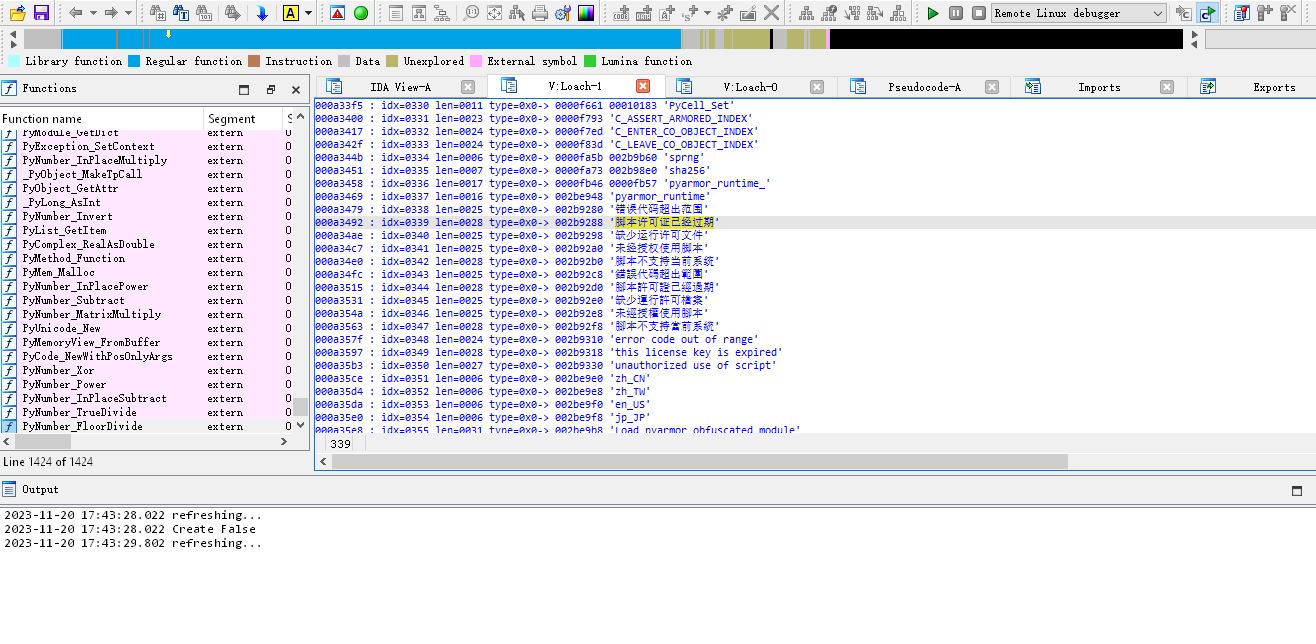Open the rainbow color settings icon

(x=586, y=13)
